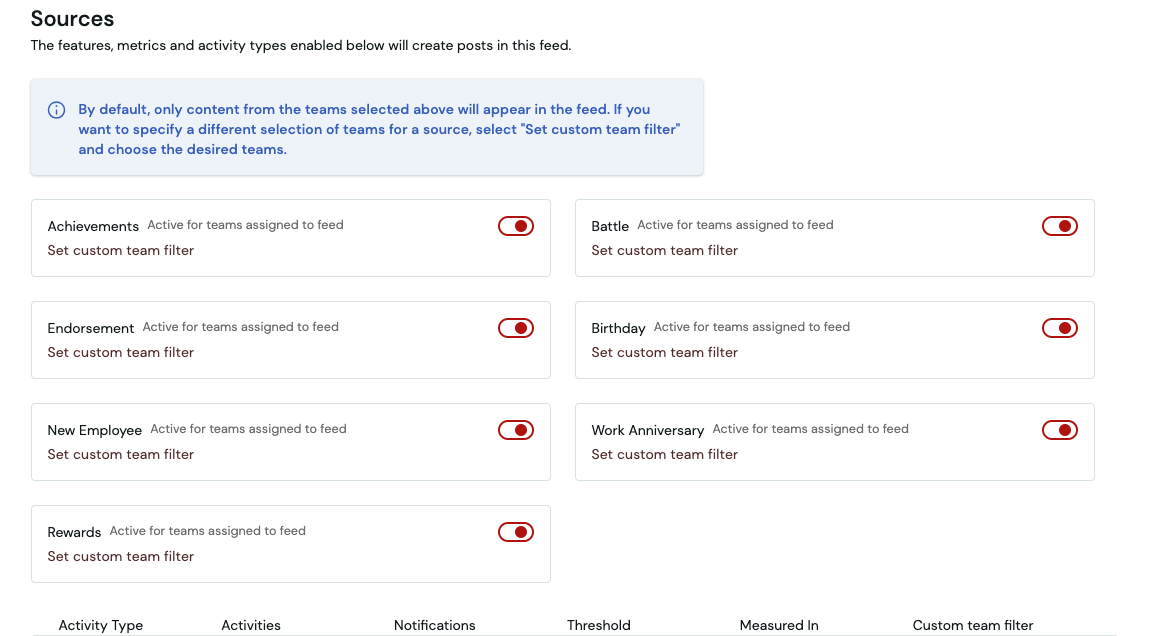1150x636 pixels.
Task: Disable the Work Anniversary toggle
Action: tap(1060, 430)
